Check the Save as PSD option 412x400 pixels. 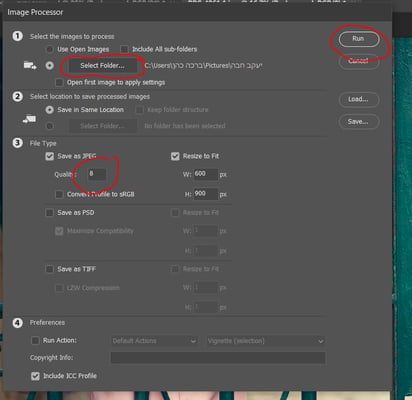[x=49, y=213]
